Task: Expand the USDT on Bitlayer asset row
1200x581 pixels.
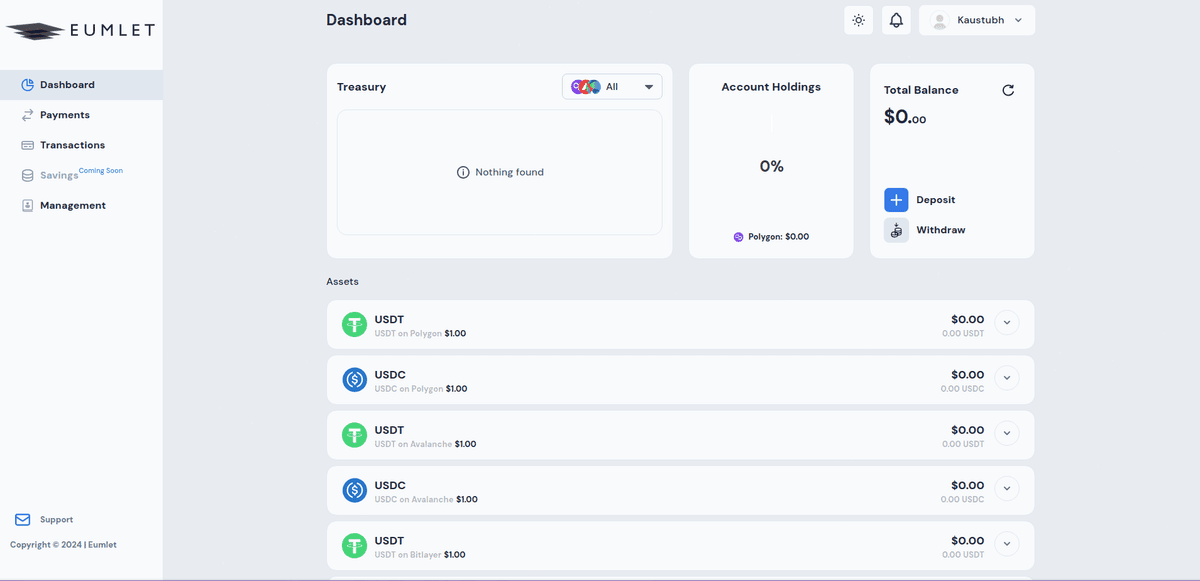Action: (1007, 545)
